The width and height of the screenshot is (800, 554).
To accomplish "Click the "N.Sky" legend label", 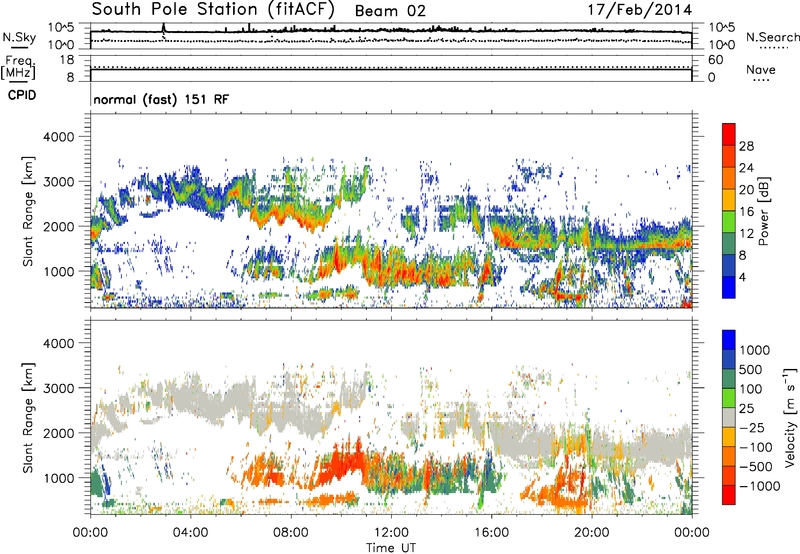I will pos(19,37).
